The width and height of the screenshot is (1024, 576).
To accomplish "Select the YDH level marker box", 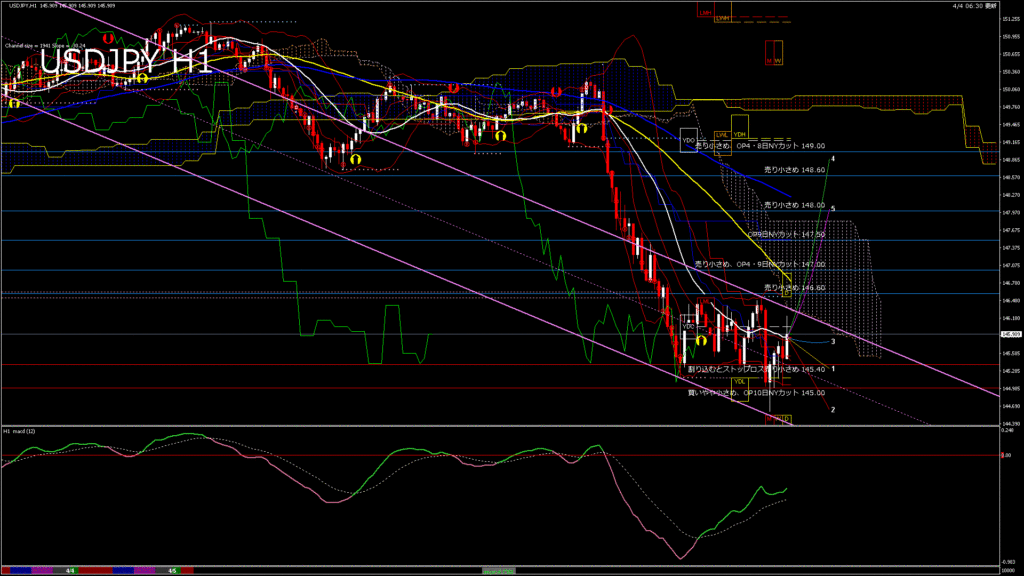I will (740, 135).
